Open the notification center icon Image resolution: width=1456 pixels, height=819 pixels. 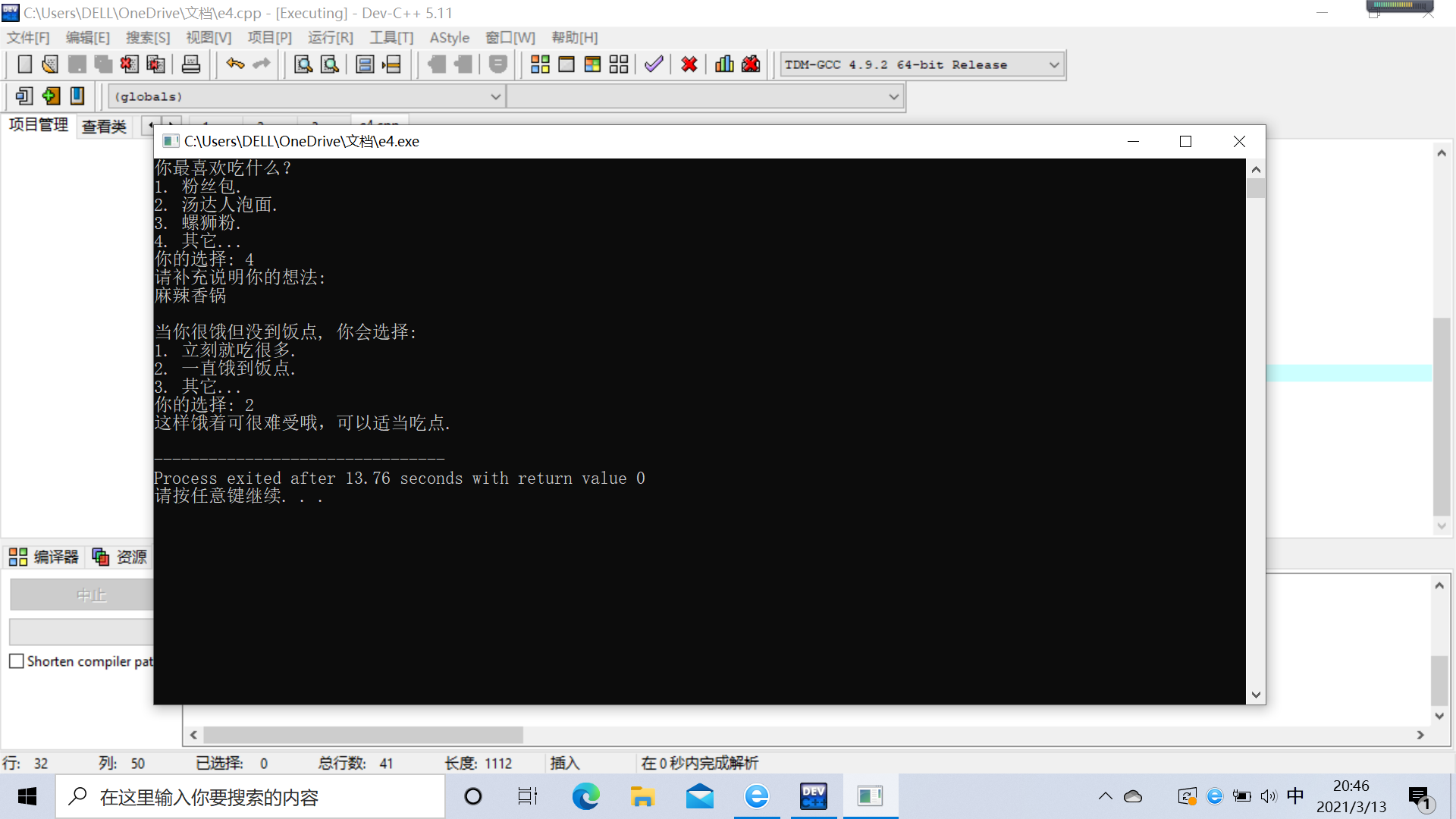pyautogui.click(x=1420, y=798)
